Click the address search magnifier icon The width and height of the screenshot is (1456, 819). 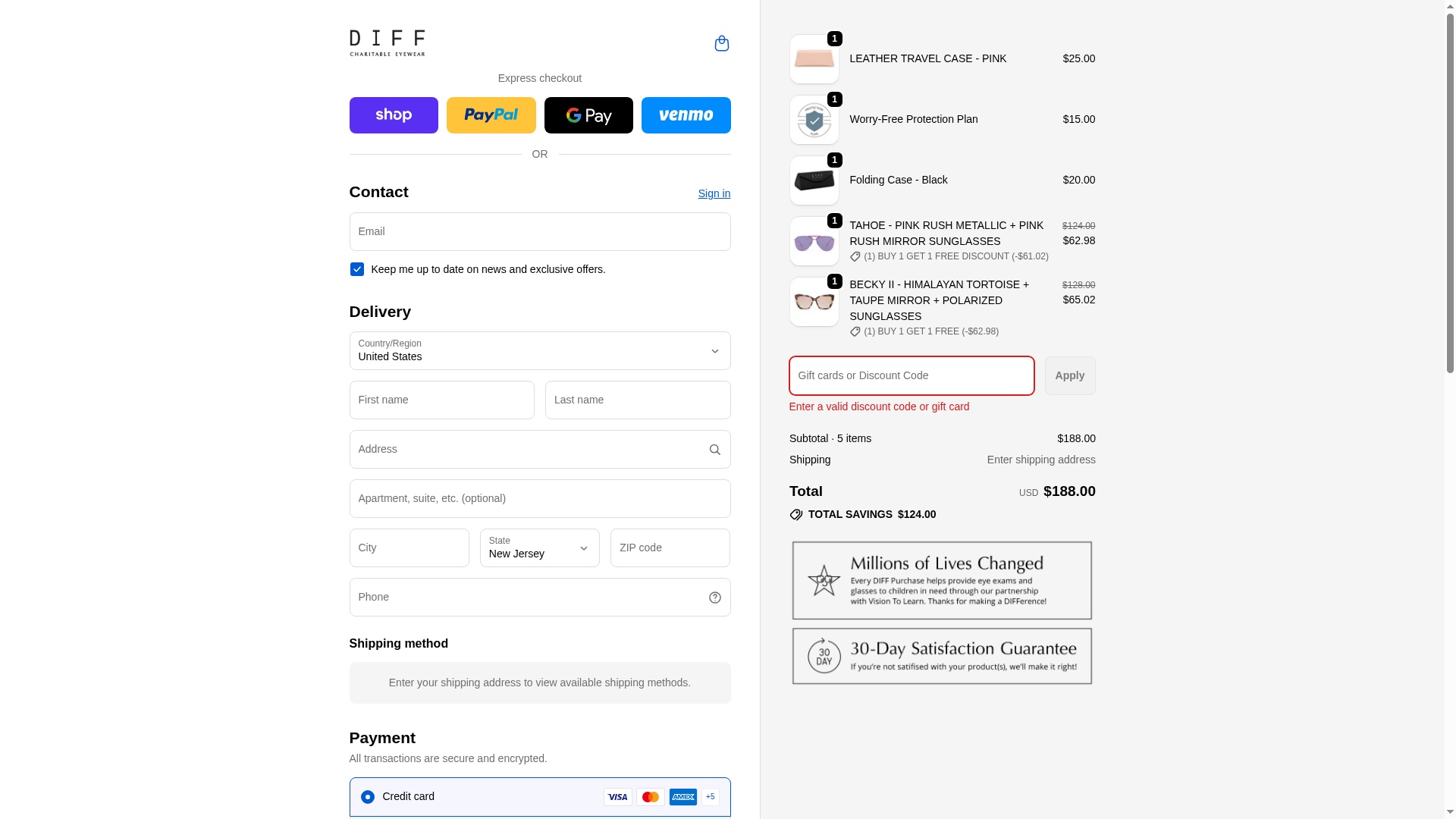coord(714,450)
